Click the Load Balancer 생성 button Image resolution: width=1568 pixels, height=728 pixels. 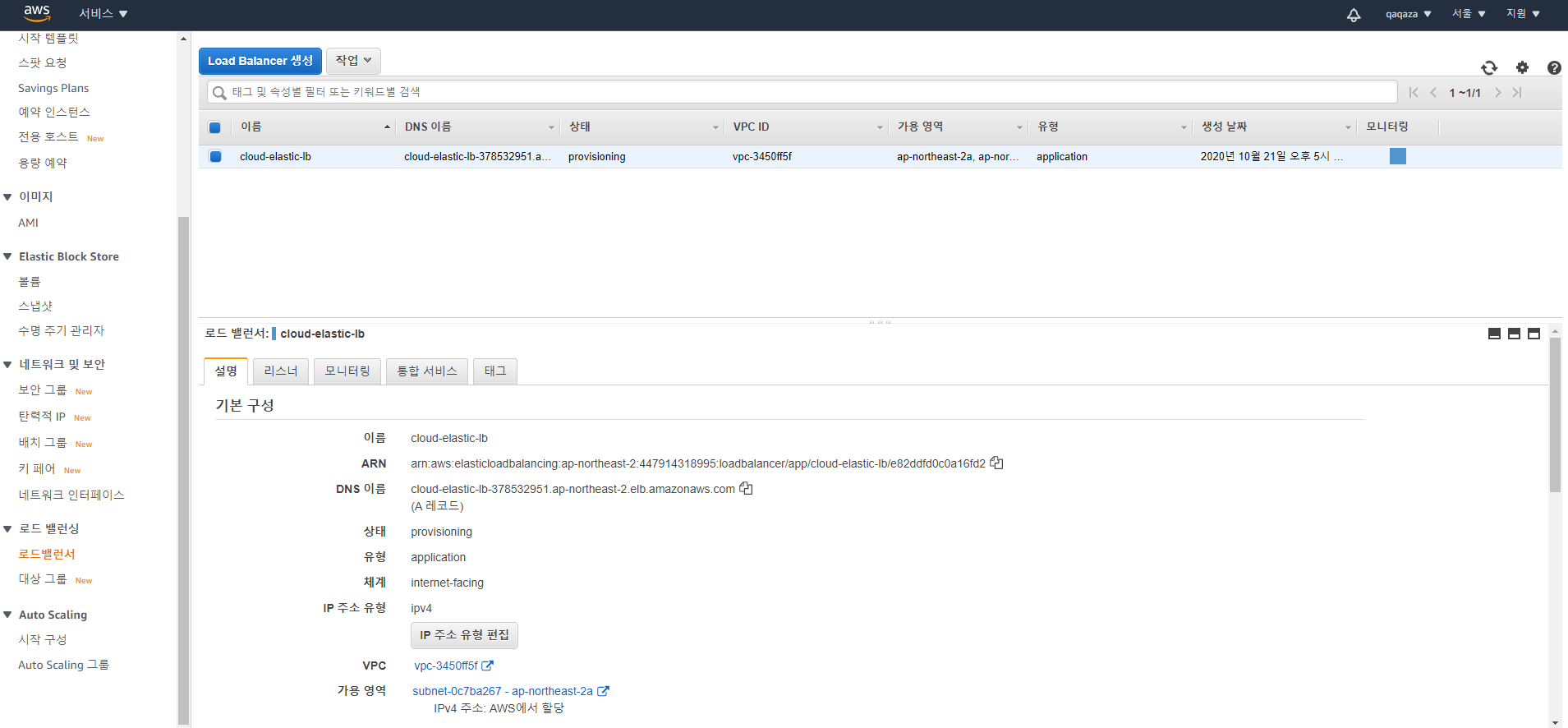[260, 61]
